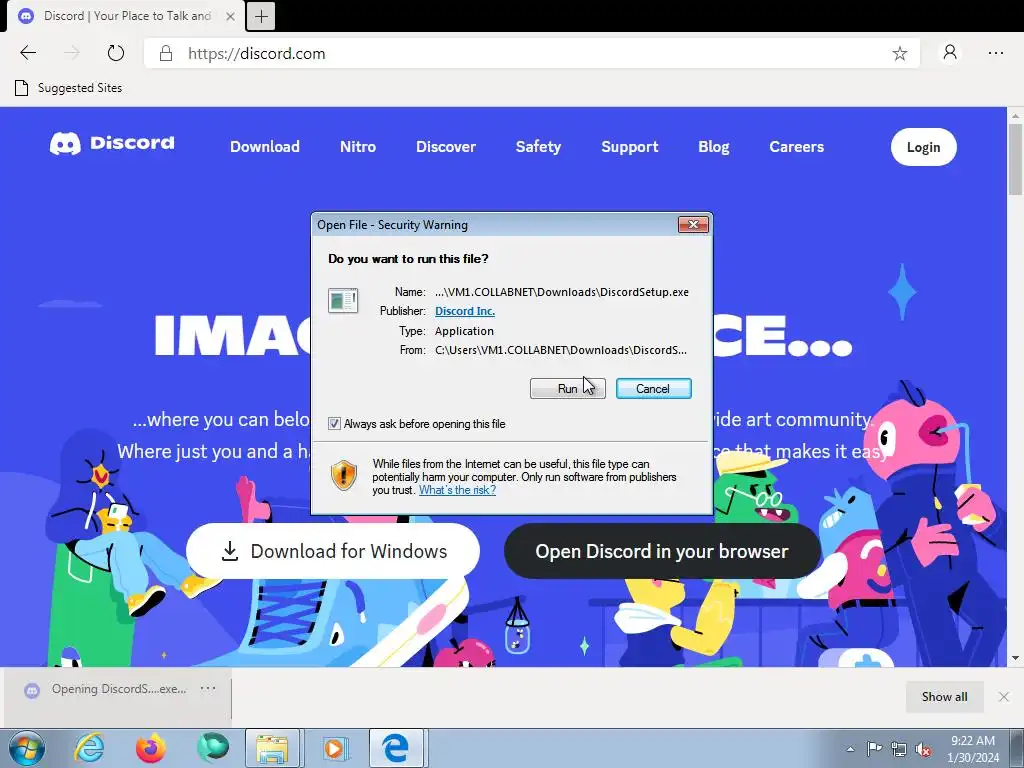The width and height of the screenshot is (1024, 768).
Task: Open the green globe taskbar app
Action: coord(213,748)
